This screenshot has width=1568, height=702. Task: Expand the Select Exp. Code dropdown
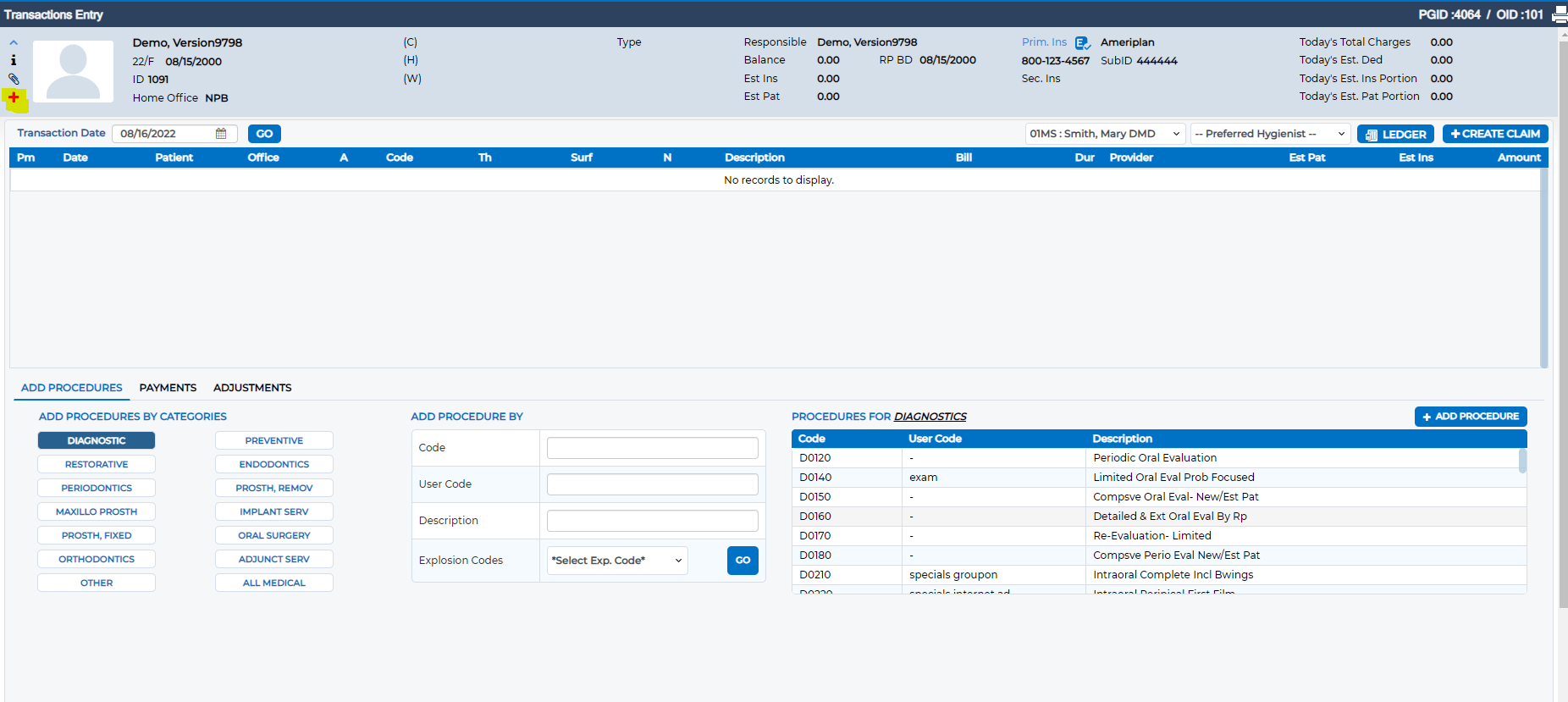617,561
